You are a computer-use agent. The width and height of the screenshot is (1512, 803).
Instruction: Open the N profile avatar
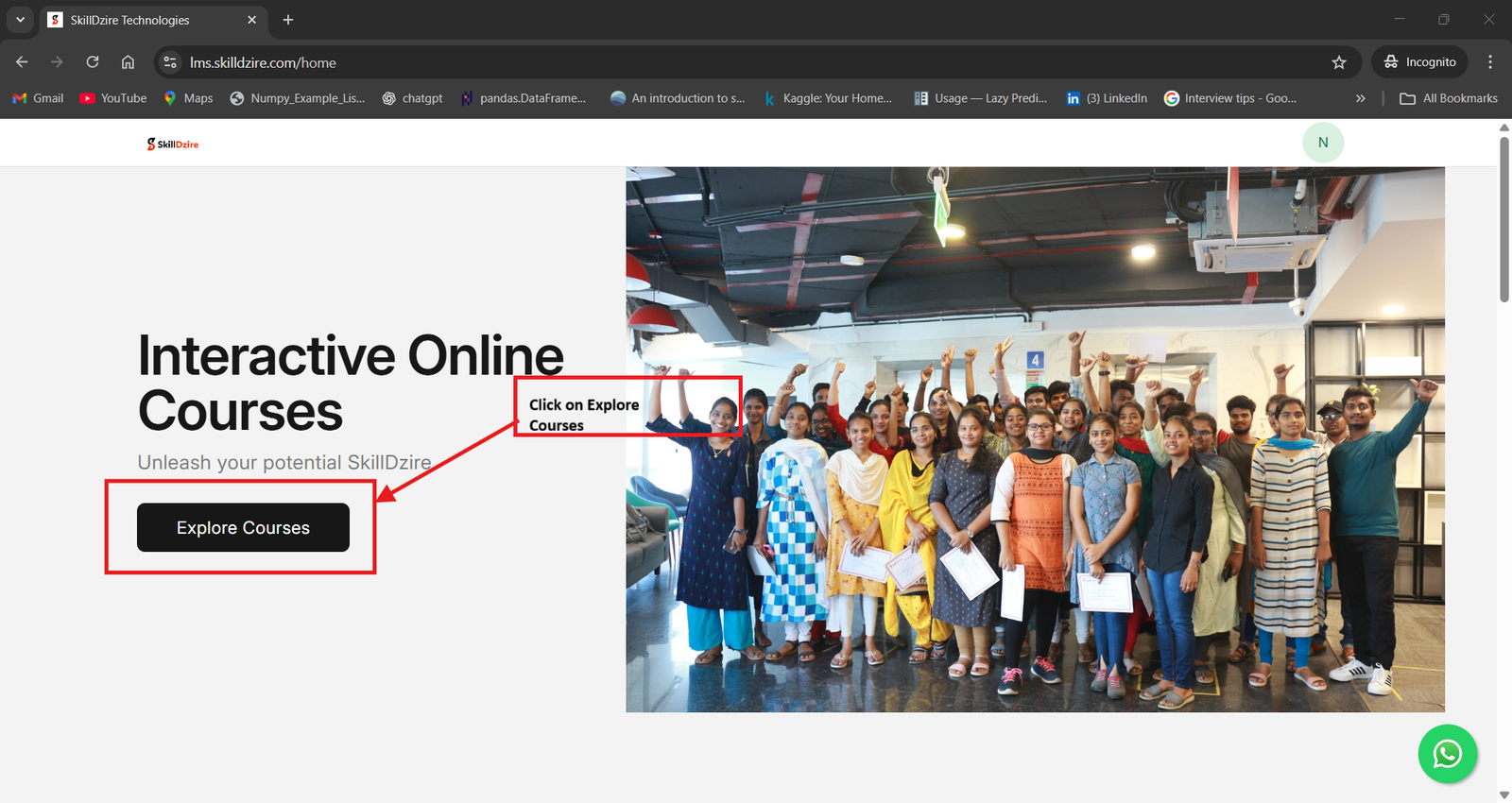point(1323,143)
